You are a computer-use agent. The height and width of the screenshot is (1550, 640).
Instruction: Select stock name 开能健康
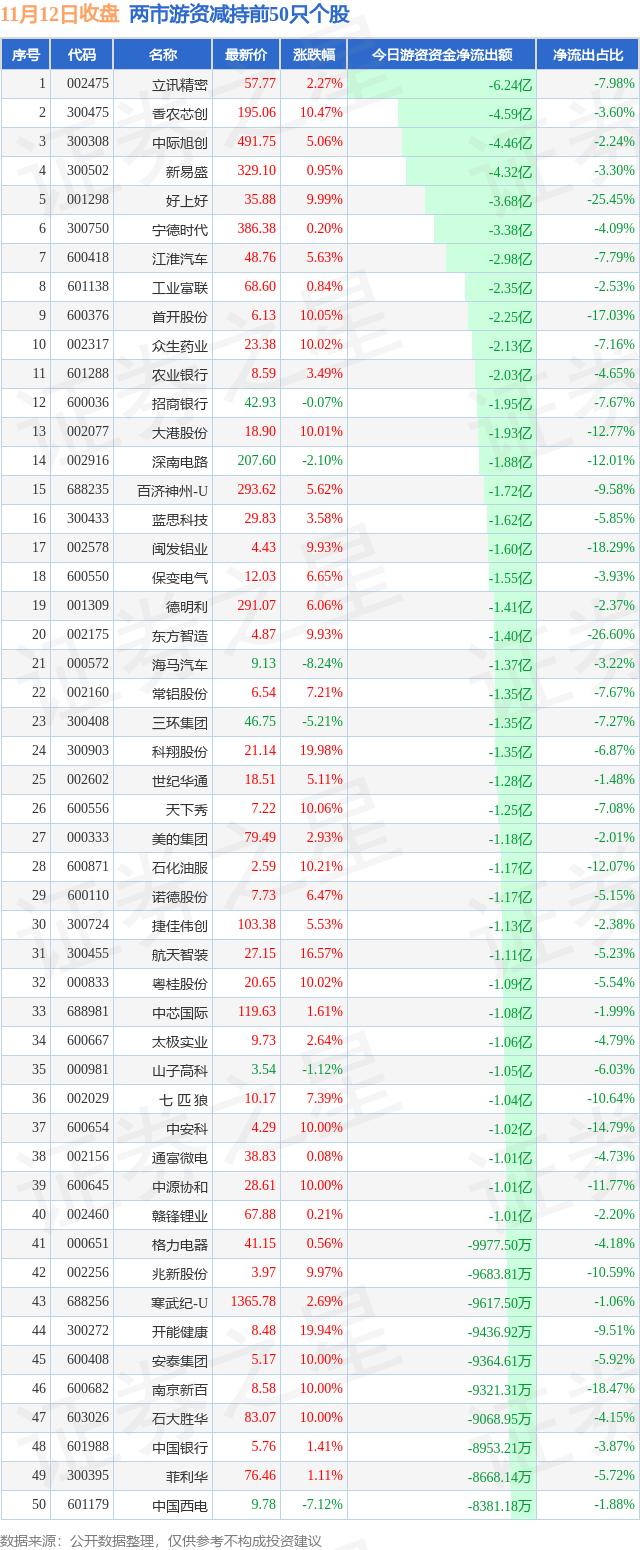pos(180,1331)
